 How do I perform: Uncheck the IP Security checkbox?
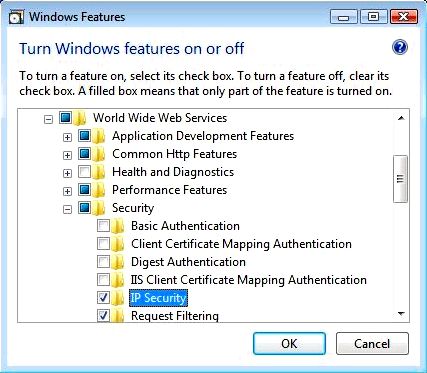103,297
